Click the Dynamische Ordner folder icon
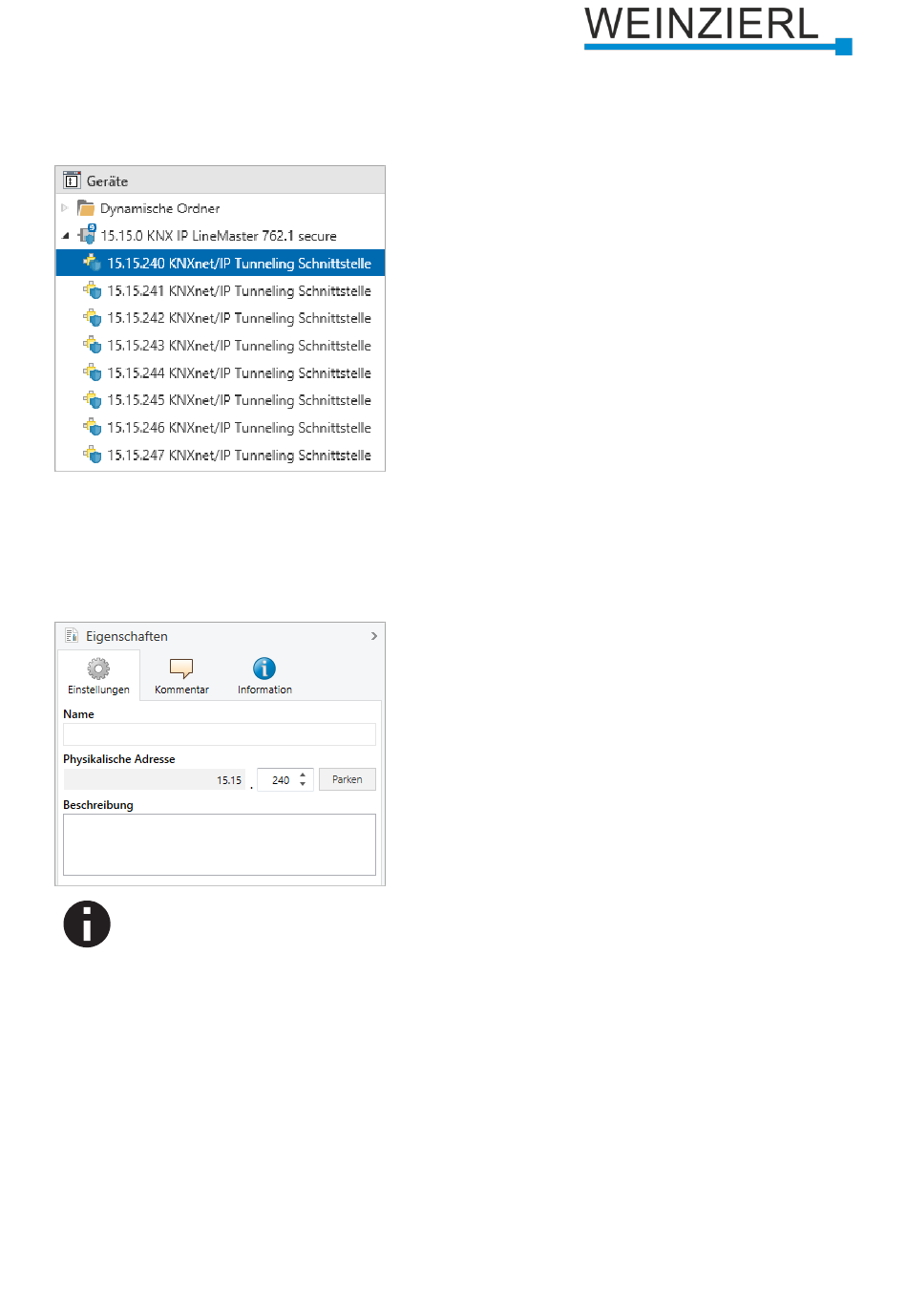 (86, 207)
